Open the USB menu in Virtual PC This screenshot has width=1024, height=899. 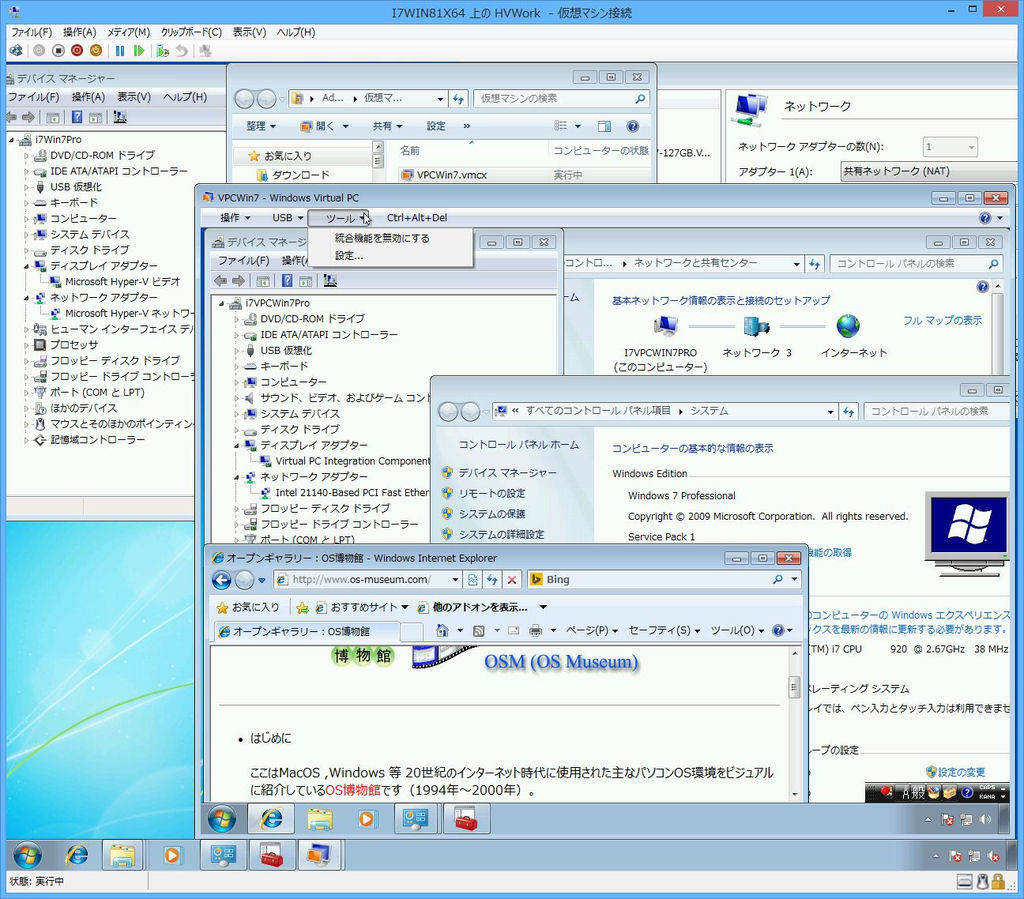[287, 218]
